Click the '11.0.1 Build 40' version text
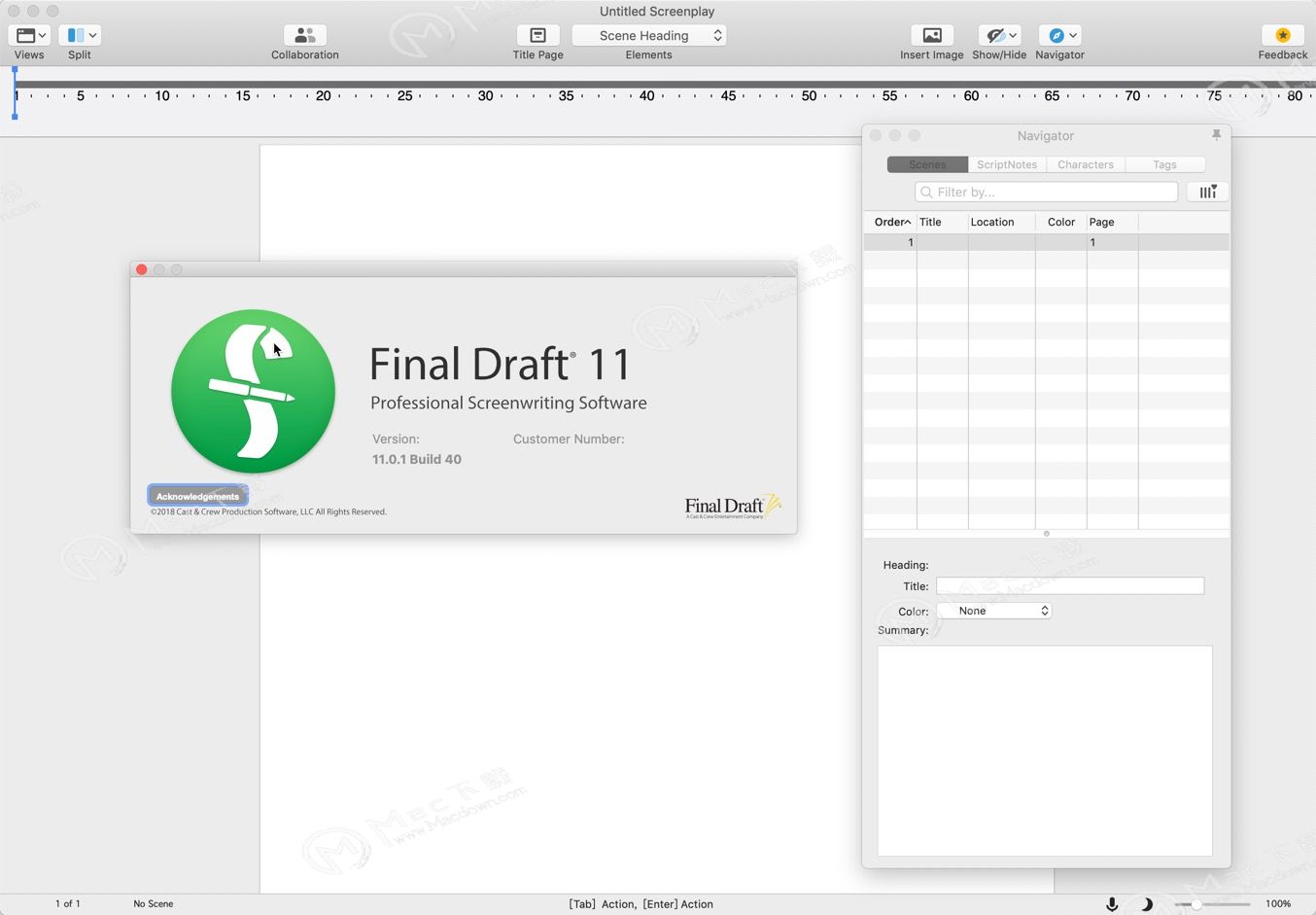The height and width of the screenshot is (915, 1316). click(417, 459)
